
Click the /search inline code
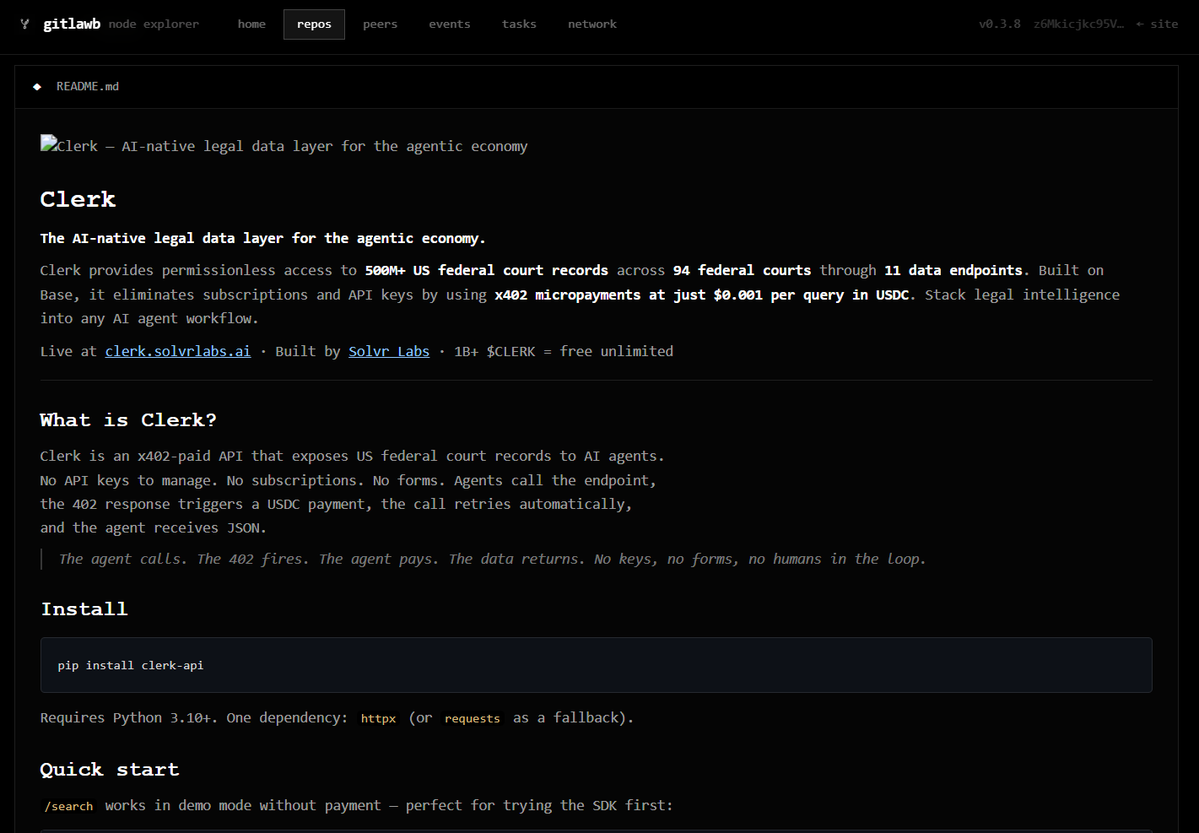pyautogui.click(x=69, y=806)
